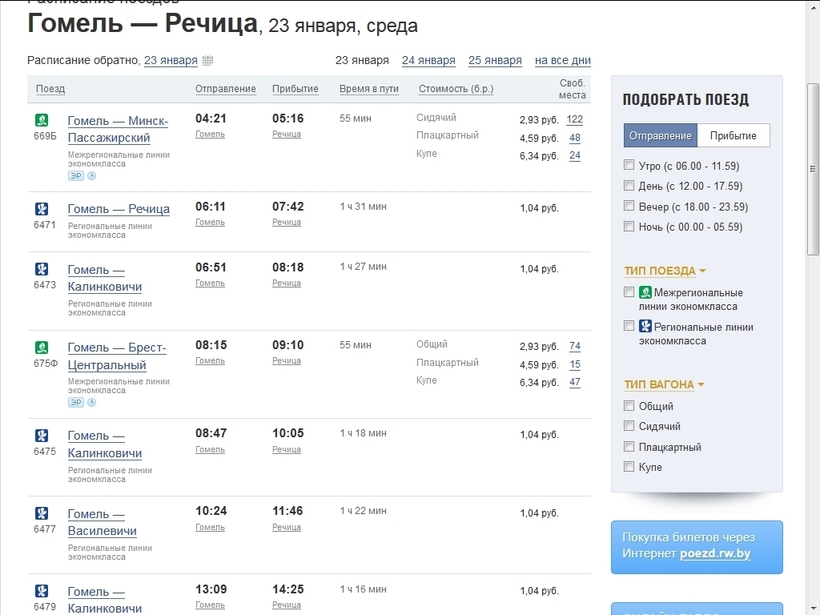This screenshot has width=820, height=615.
Task: Click the blue regional train icon beside train 6471
Action: click(x=41, y=207)
